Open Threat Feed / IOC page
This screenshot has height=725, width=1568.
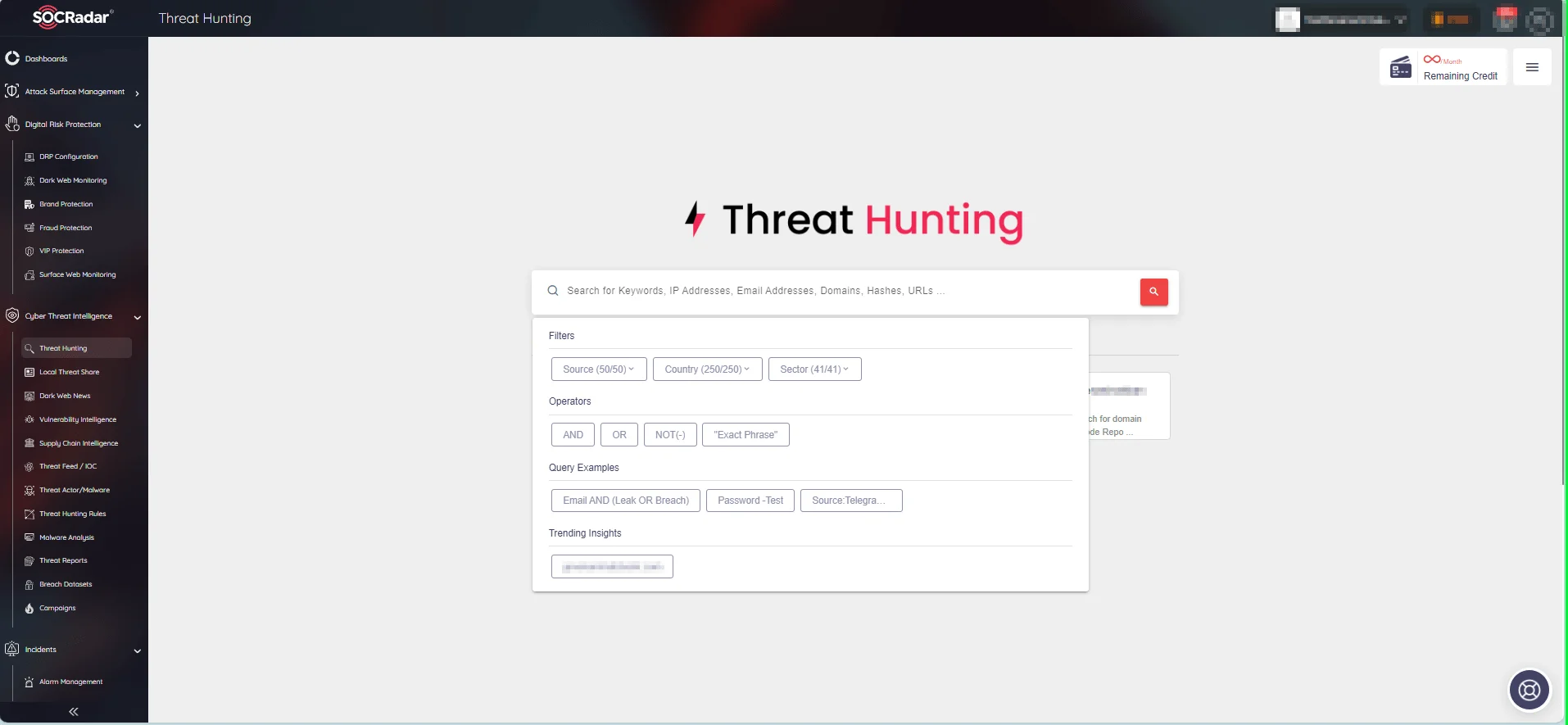point(68,466)
